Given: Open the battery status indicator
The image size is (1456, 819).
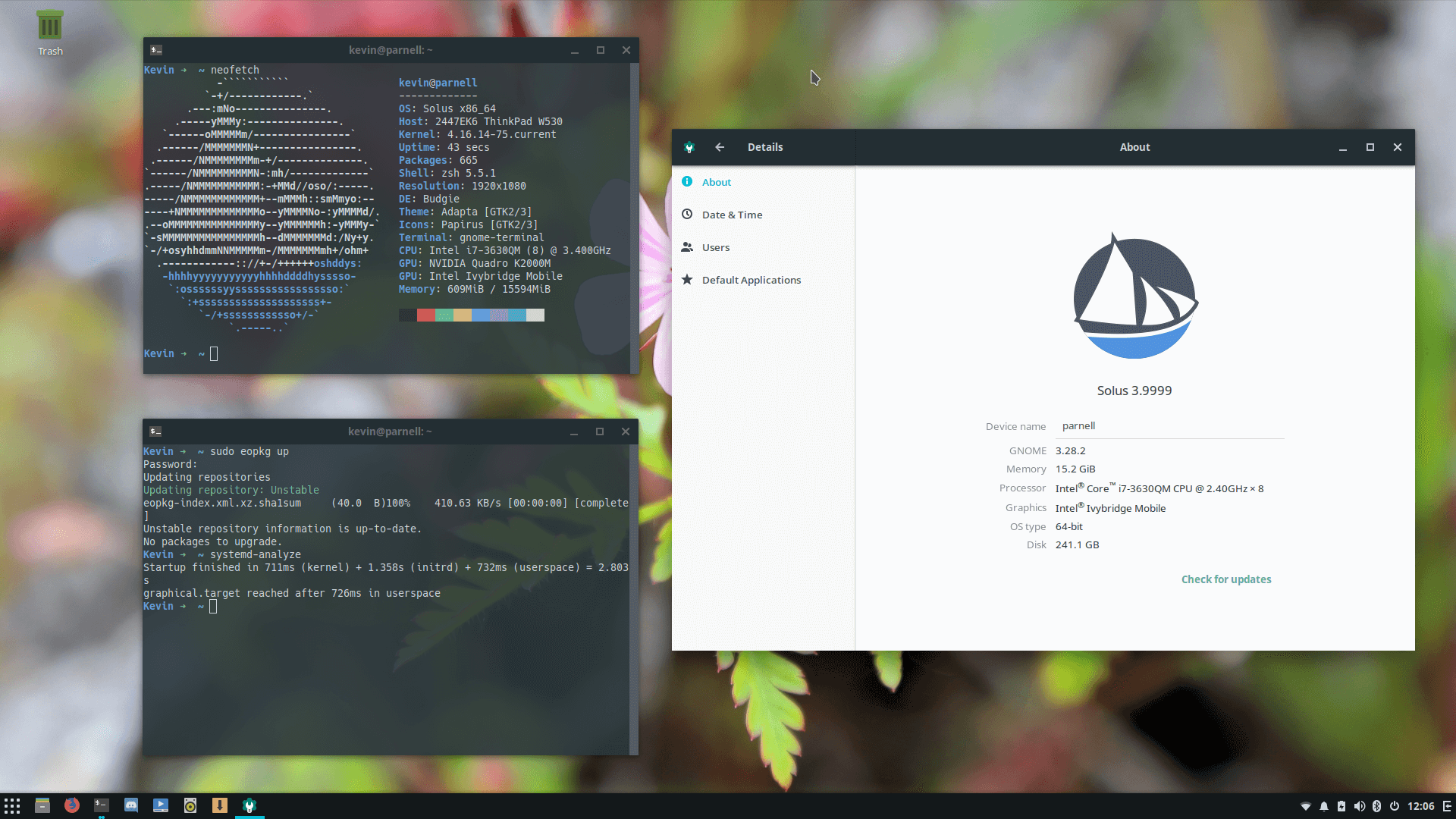Looking at the screenshot, I should [x=1341, y=806].
